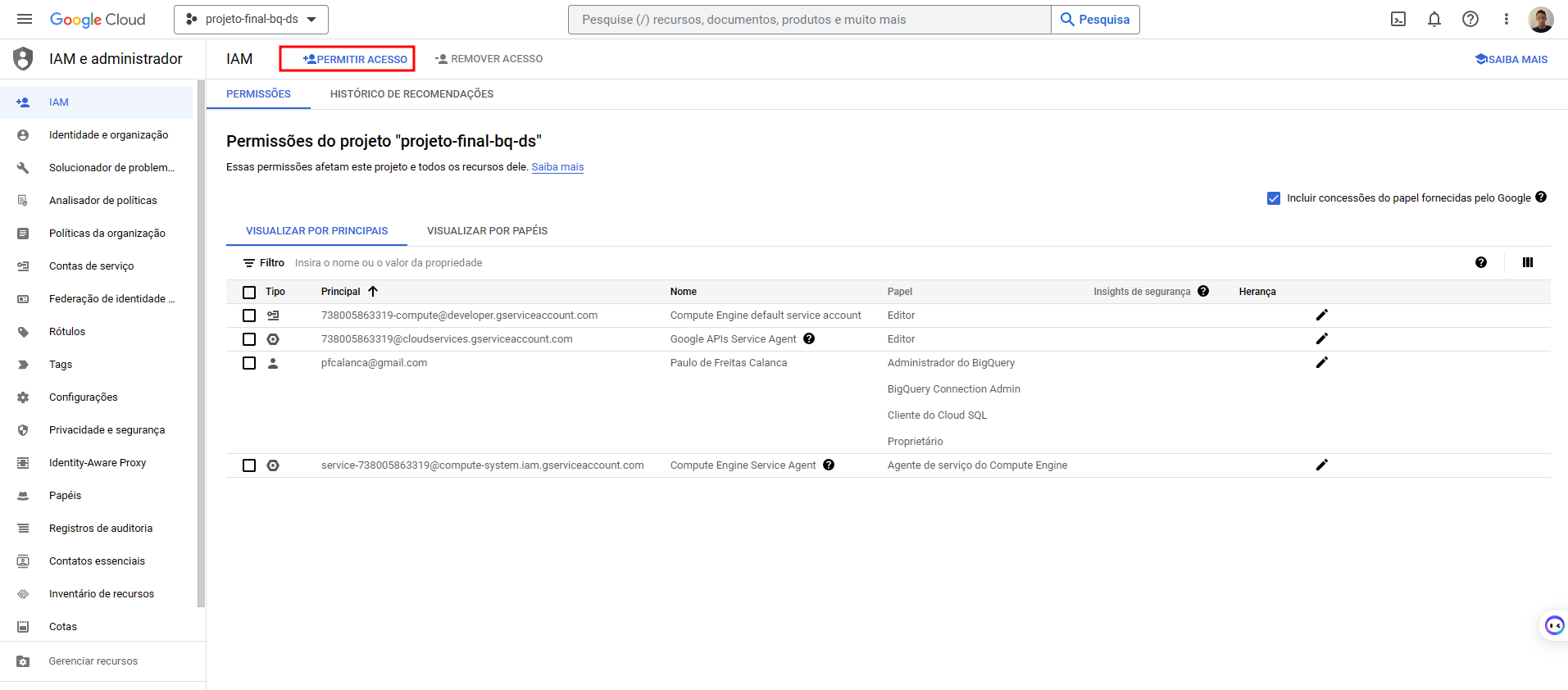Select checkbox for 738005863319-compute service account row
Viewport: 1568px width, 690px height.
click(249, 315)
